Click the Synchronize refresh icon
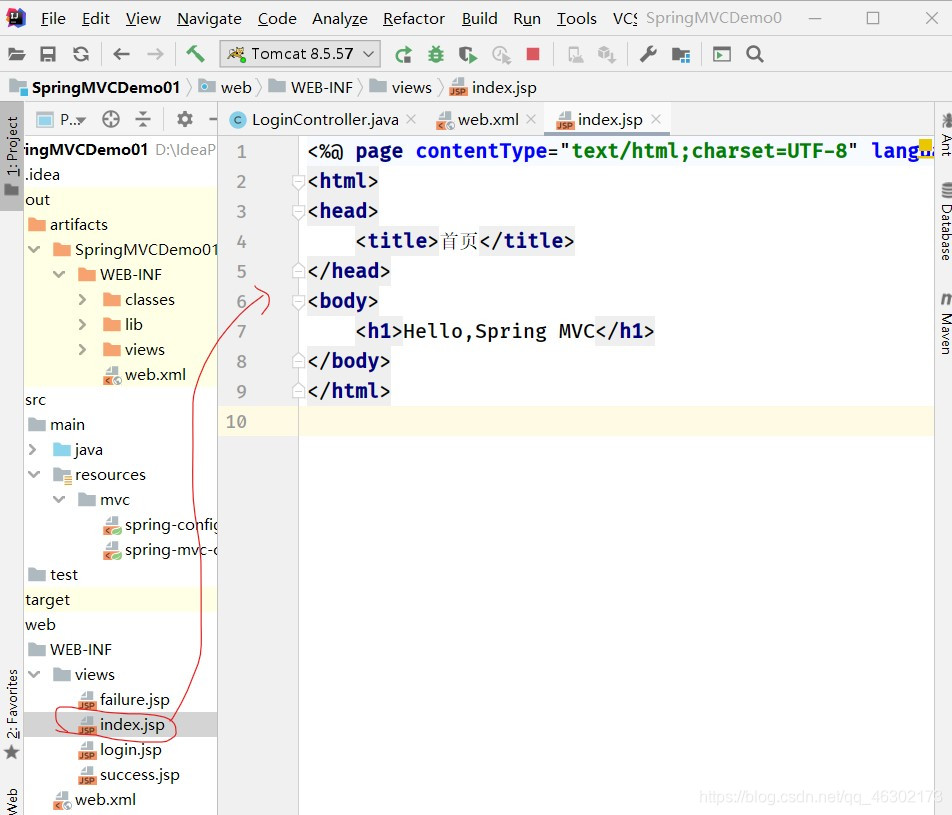 coord(81,54)
